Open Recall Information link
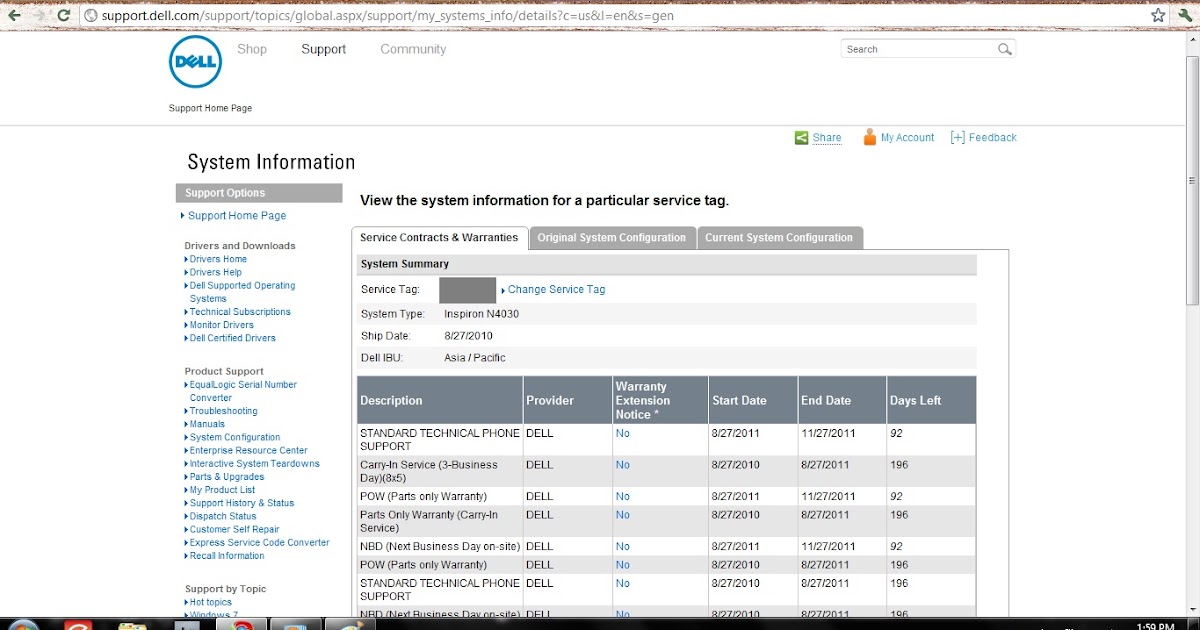 tap(227, 555)
